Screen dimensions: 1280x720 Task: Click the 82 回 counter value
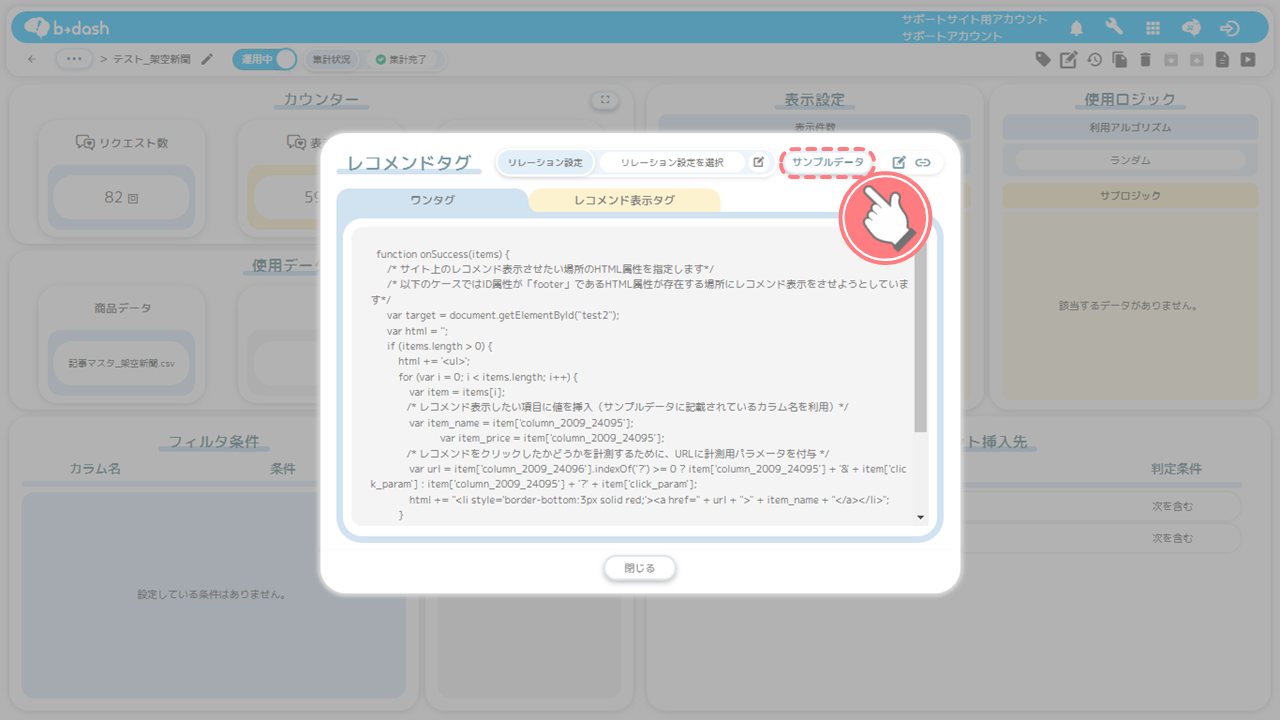click(x=121, y=198)
